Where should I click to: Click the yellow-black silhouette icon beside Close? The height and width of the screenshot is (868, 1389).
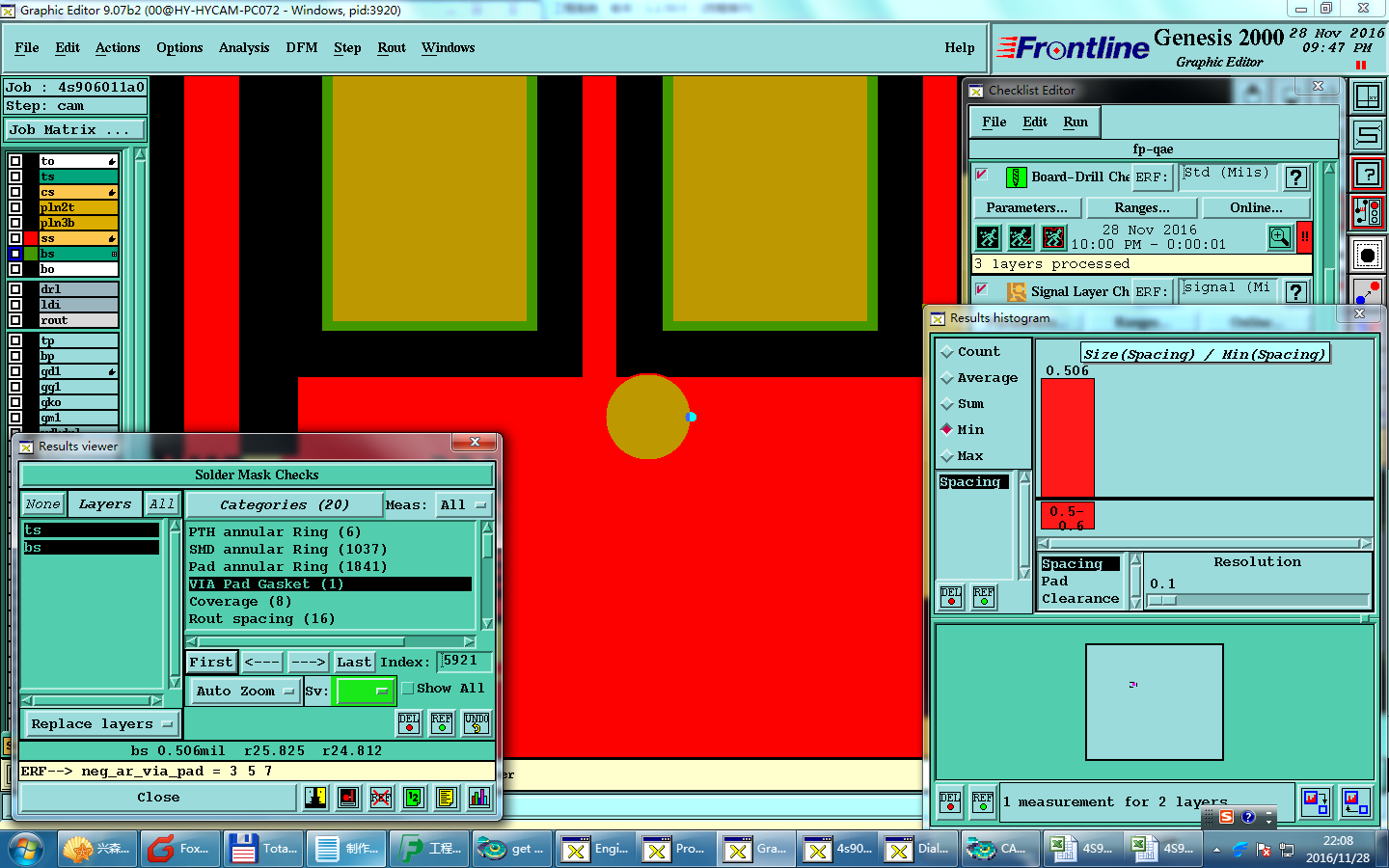coord(316,798)
